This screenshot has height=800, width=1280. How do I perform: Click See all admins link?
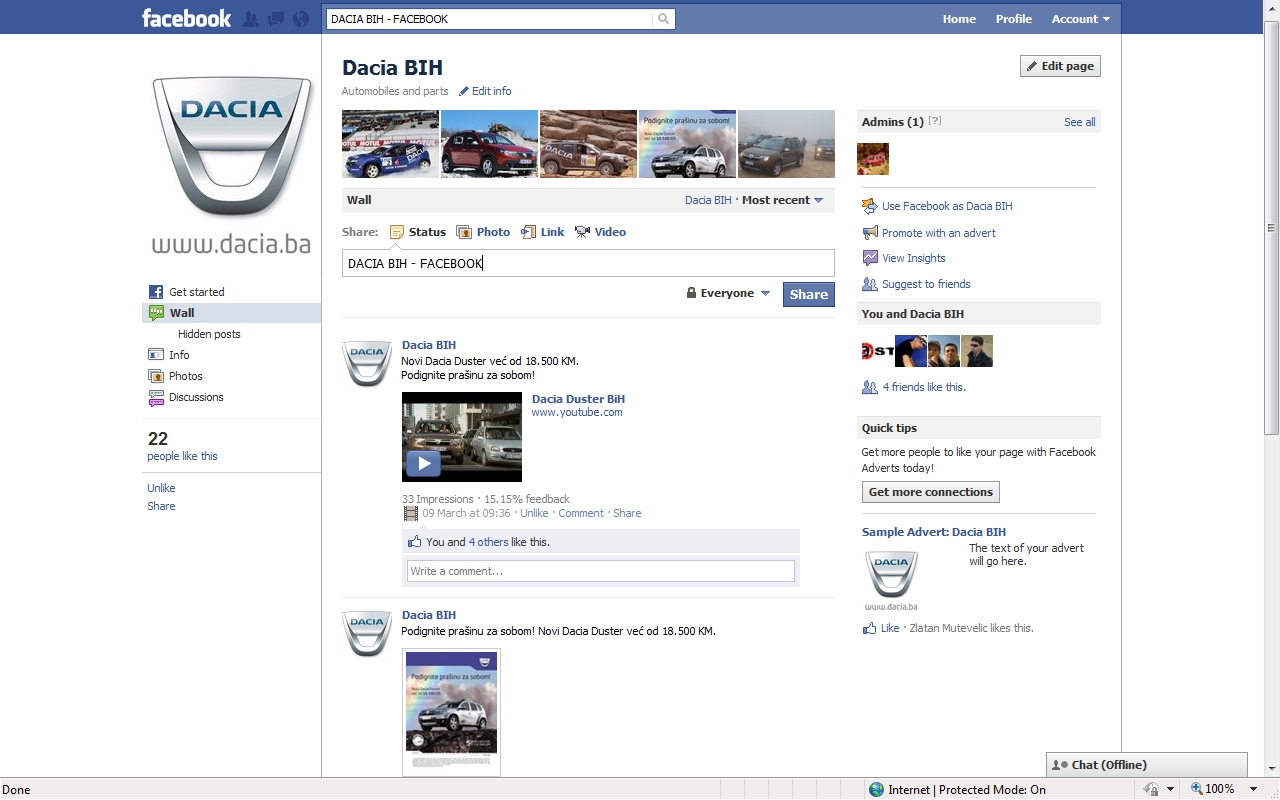(1079, 122)
